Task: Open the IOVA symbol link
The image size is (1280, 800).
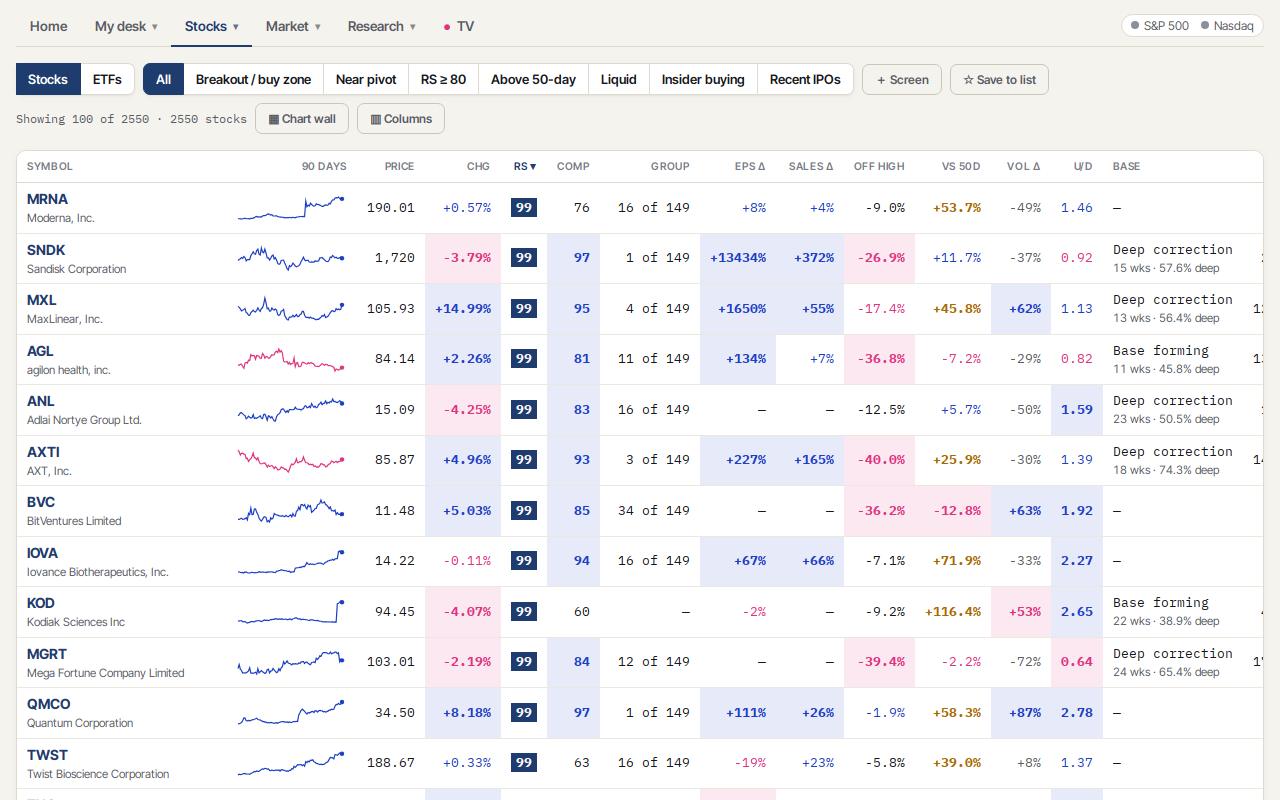Action: (42, 553)
